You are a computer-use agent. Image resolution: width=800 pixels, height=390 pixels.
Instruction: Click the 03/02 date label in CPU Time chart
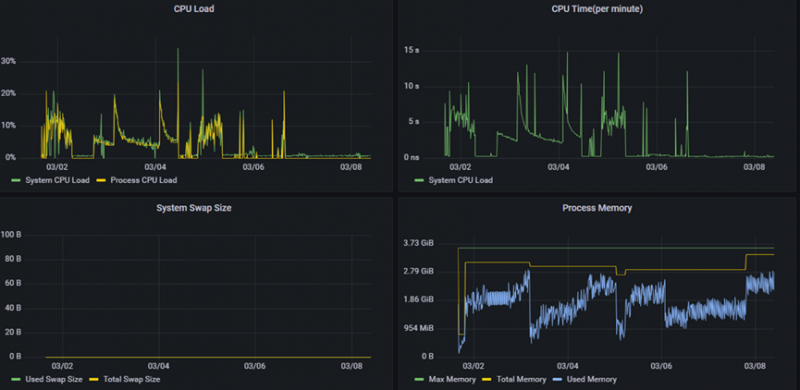point(460,166)
